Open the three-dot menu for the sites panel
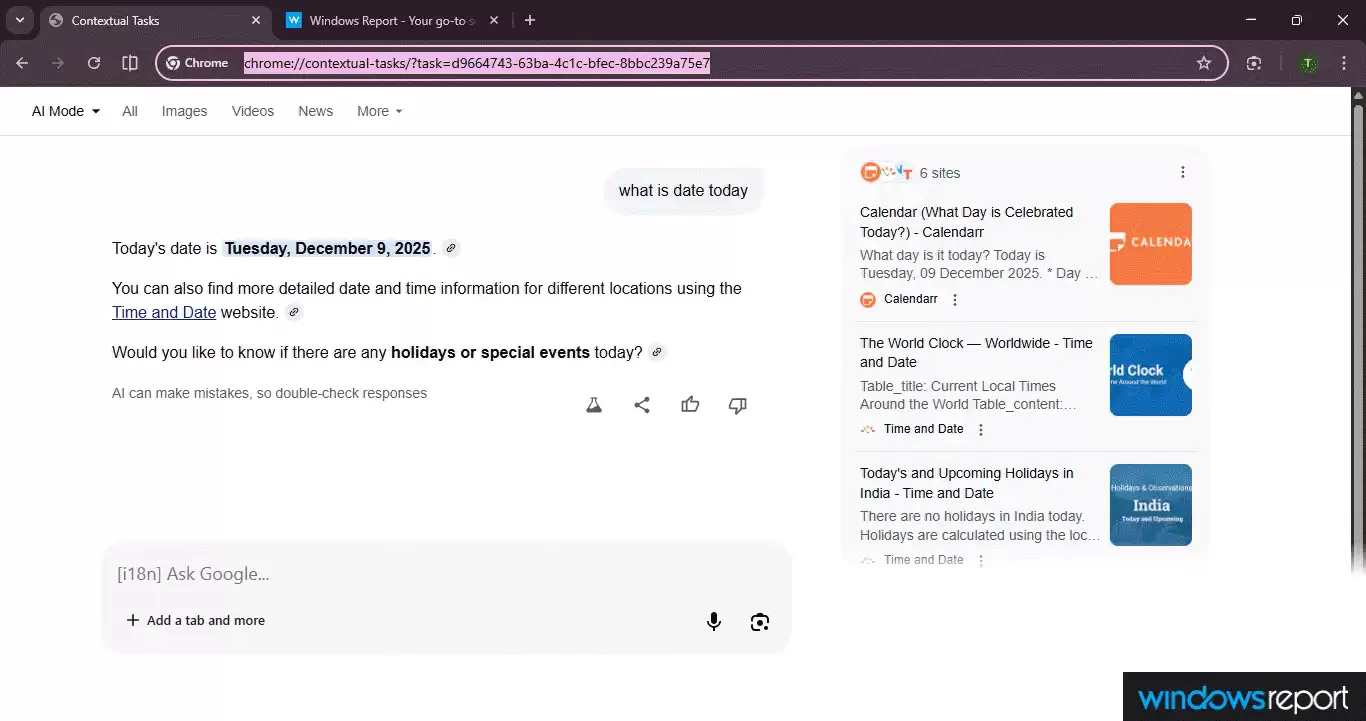The height and width of the screenshot is (721, 1366). [x=1183, y=172]
